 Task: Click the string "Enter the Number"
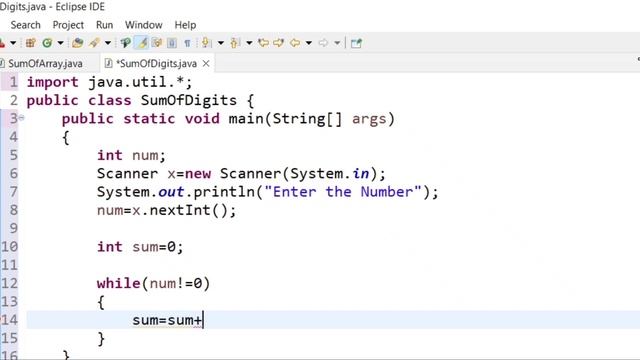(343, 192)
